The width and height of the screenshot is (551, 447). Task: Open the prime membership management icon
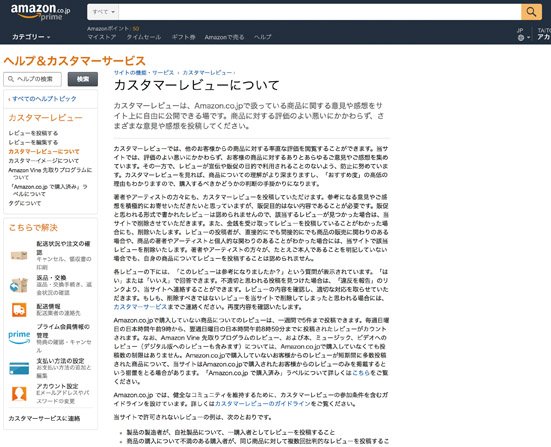(x=19, y=337)
